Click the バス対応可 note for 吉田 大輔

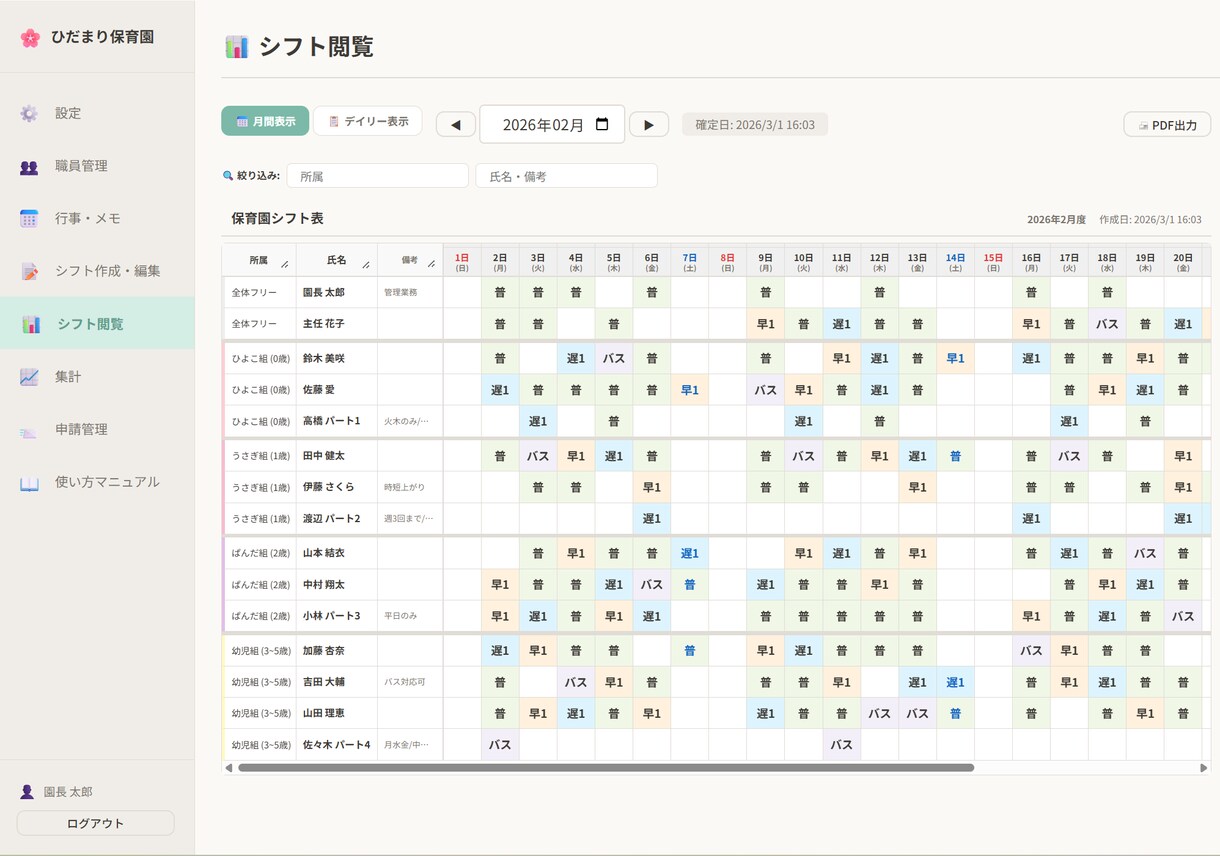pos(405,682)
